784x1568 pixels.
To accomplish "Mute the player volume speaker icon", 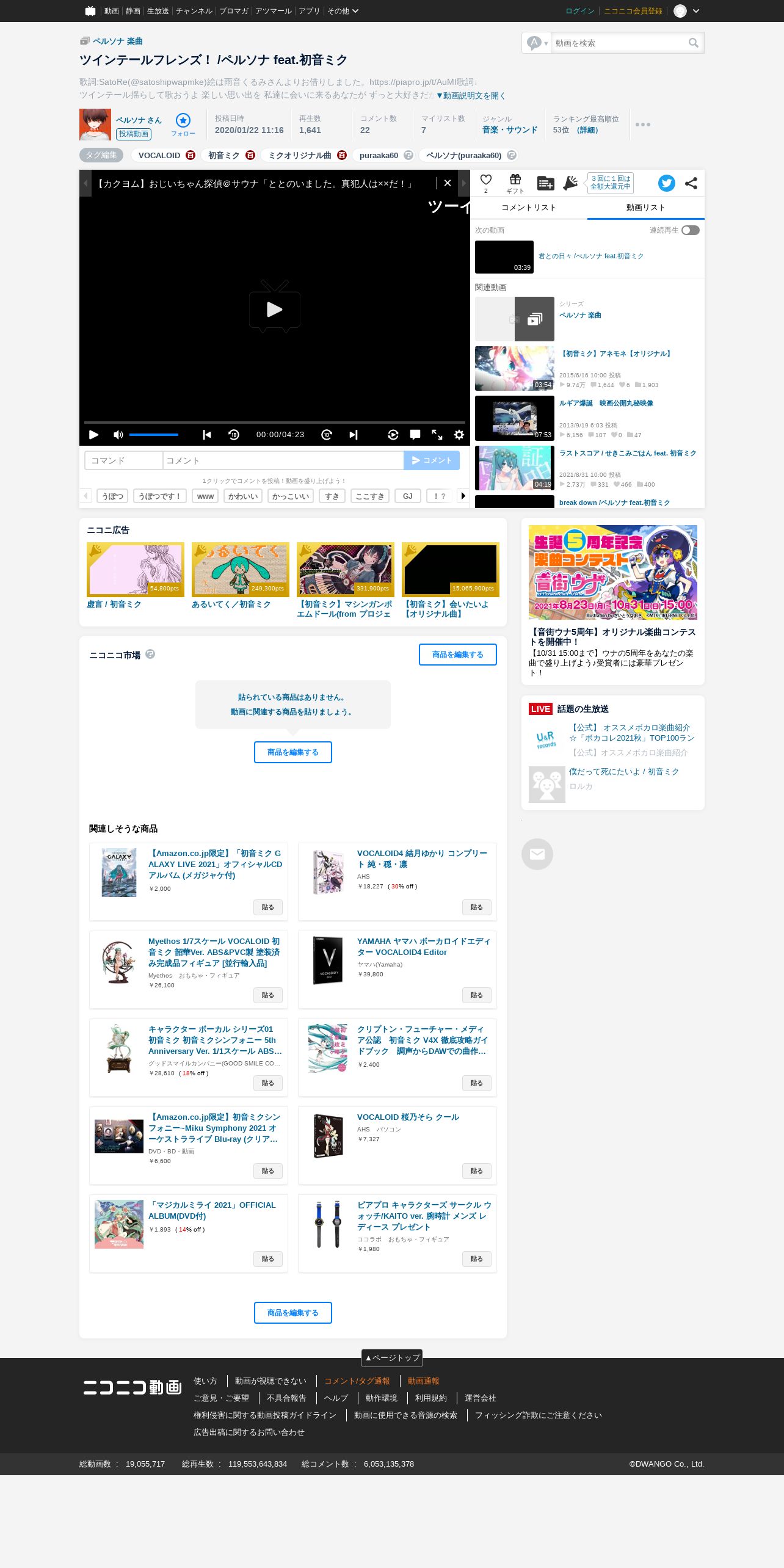I will point(118,435).
